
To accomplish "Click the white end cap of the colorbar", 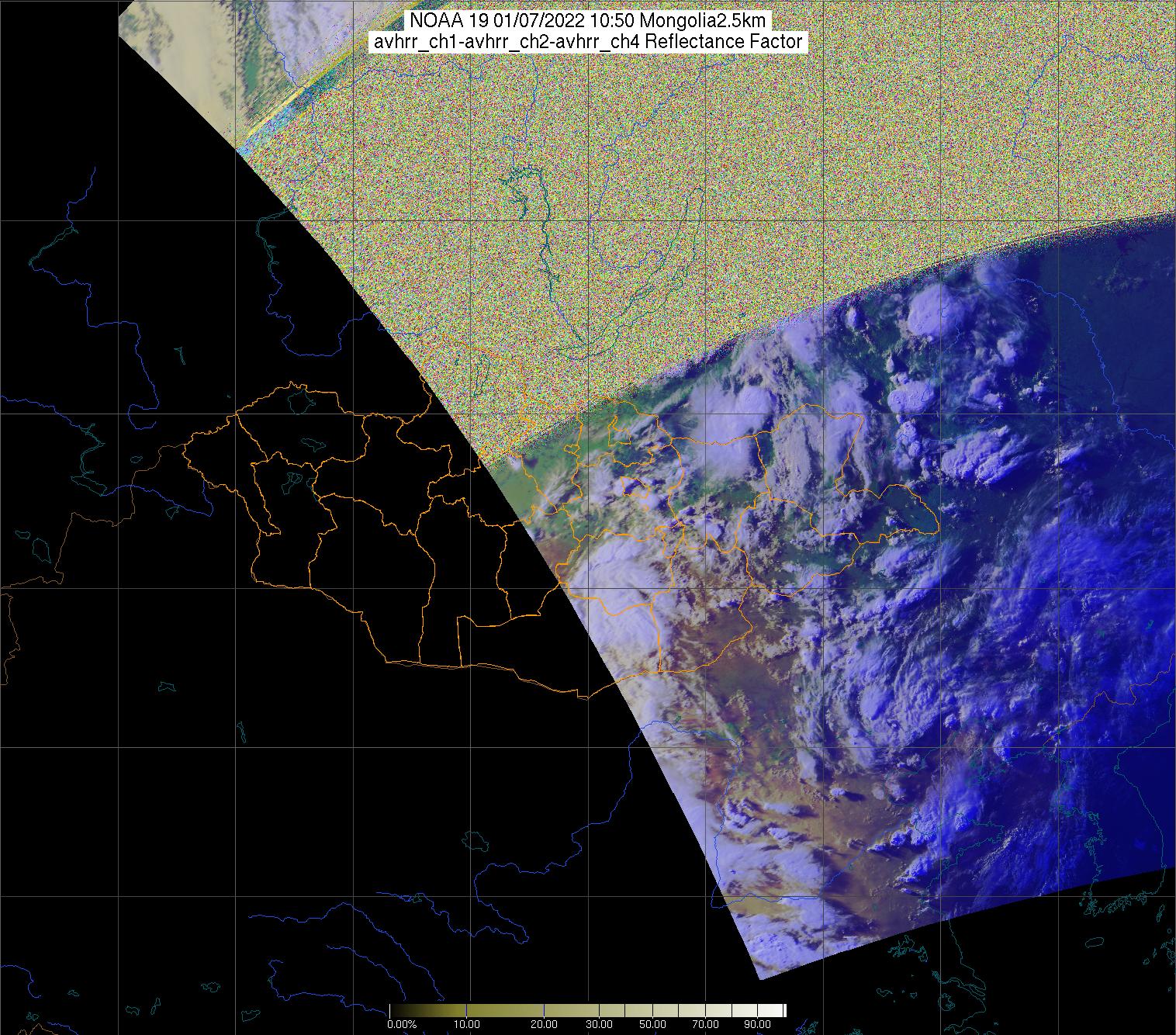I will (x=784, y=1010).
